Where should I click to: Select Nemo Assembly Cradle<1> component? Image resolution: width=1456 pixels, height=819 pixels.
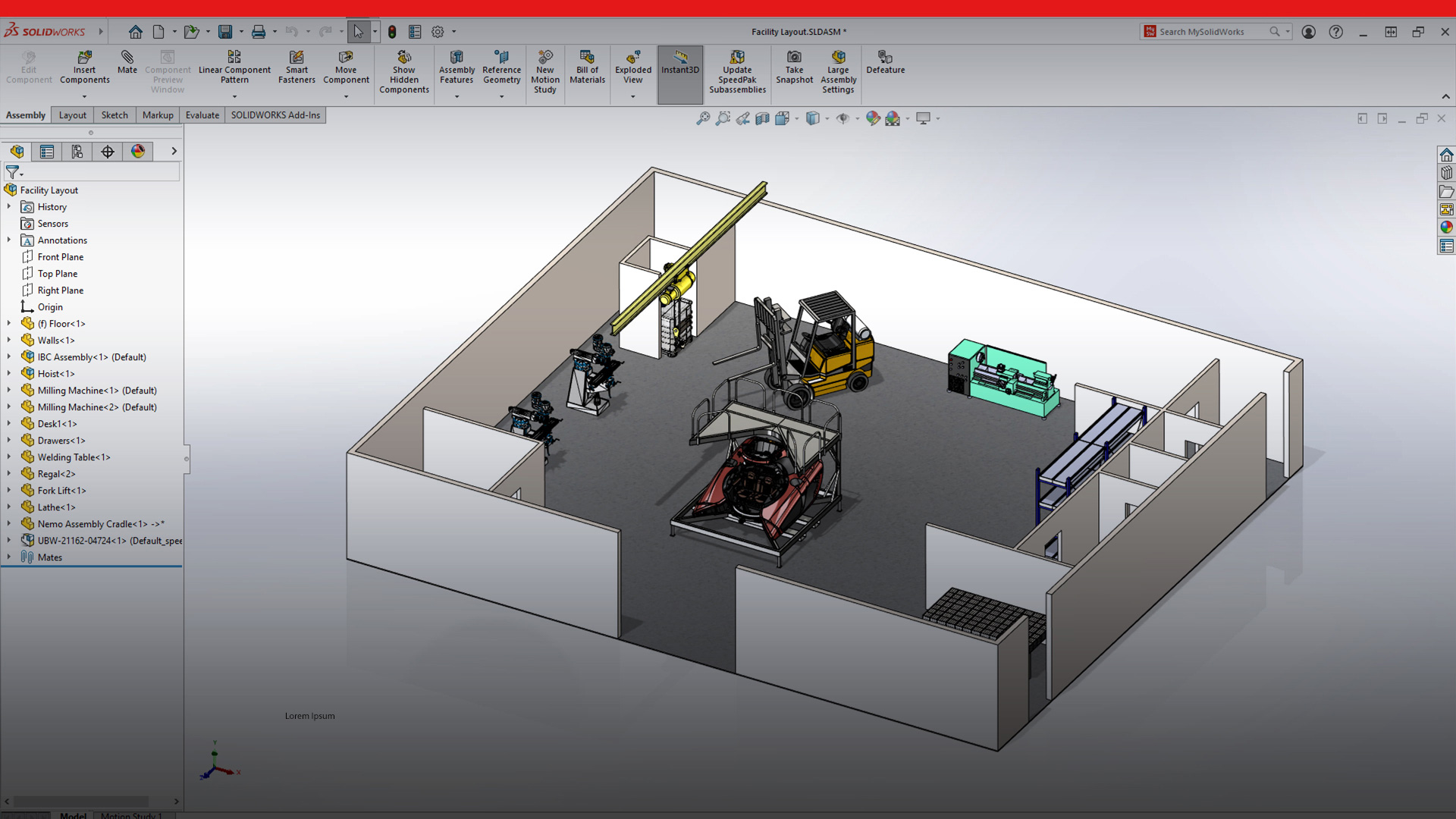(101, 524)
